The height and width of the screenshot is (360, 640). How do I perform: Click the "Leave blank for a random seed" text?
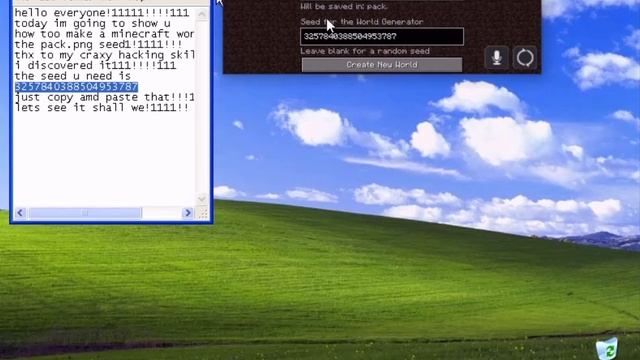click(x=365, y=51)
